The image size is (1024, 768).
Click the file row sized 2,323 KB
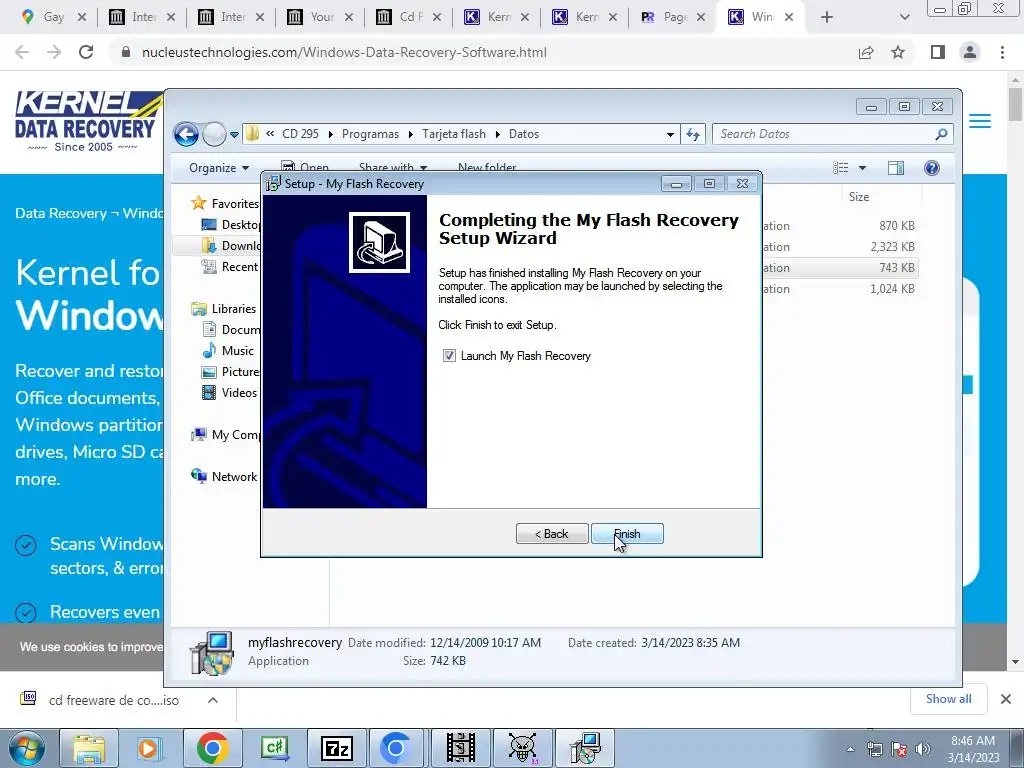pyautogui.click(x=839, y=247)
